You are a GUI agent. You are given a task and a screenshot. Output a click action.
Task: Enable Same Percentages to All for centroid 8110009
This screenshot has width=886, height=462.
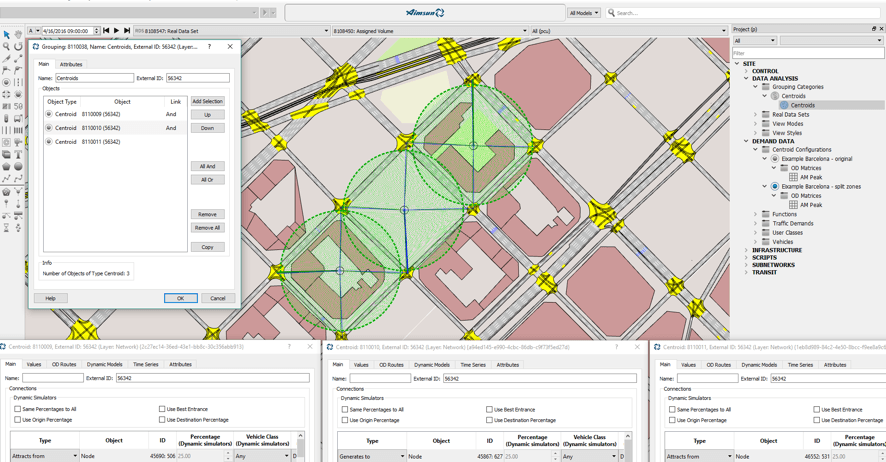click(x=18, y=409)
